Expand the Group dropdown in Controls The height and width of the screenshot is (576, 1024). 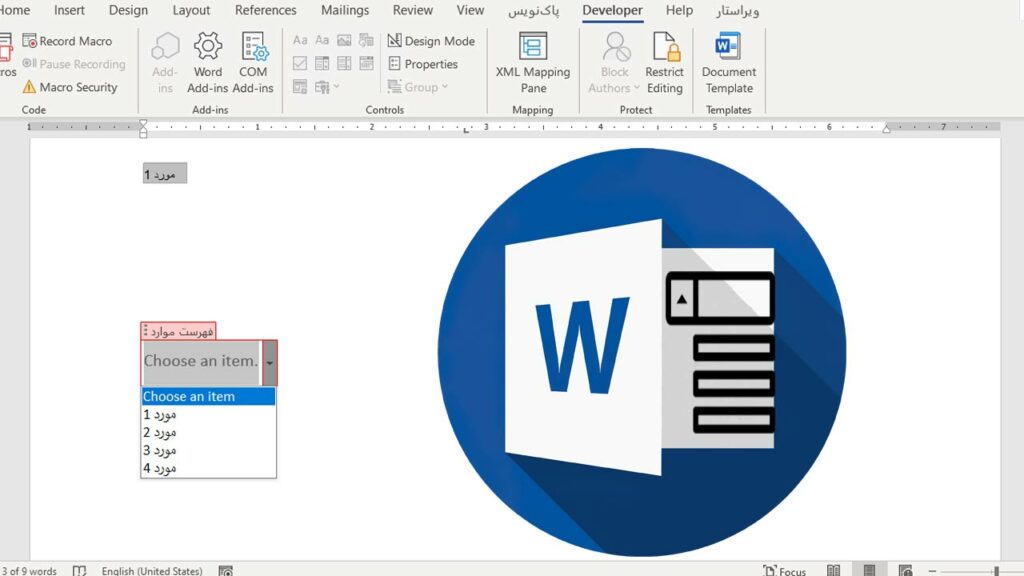[x=444, y=87]
